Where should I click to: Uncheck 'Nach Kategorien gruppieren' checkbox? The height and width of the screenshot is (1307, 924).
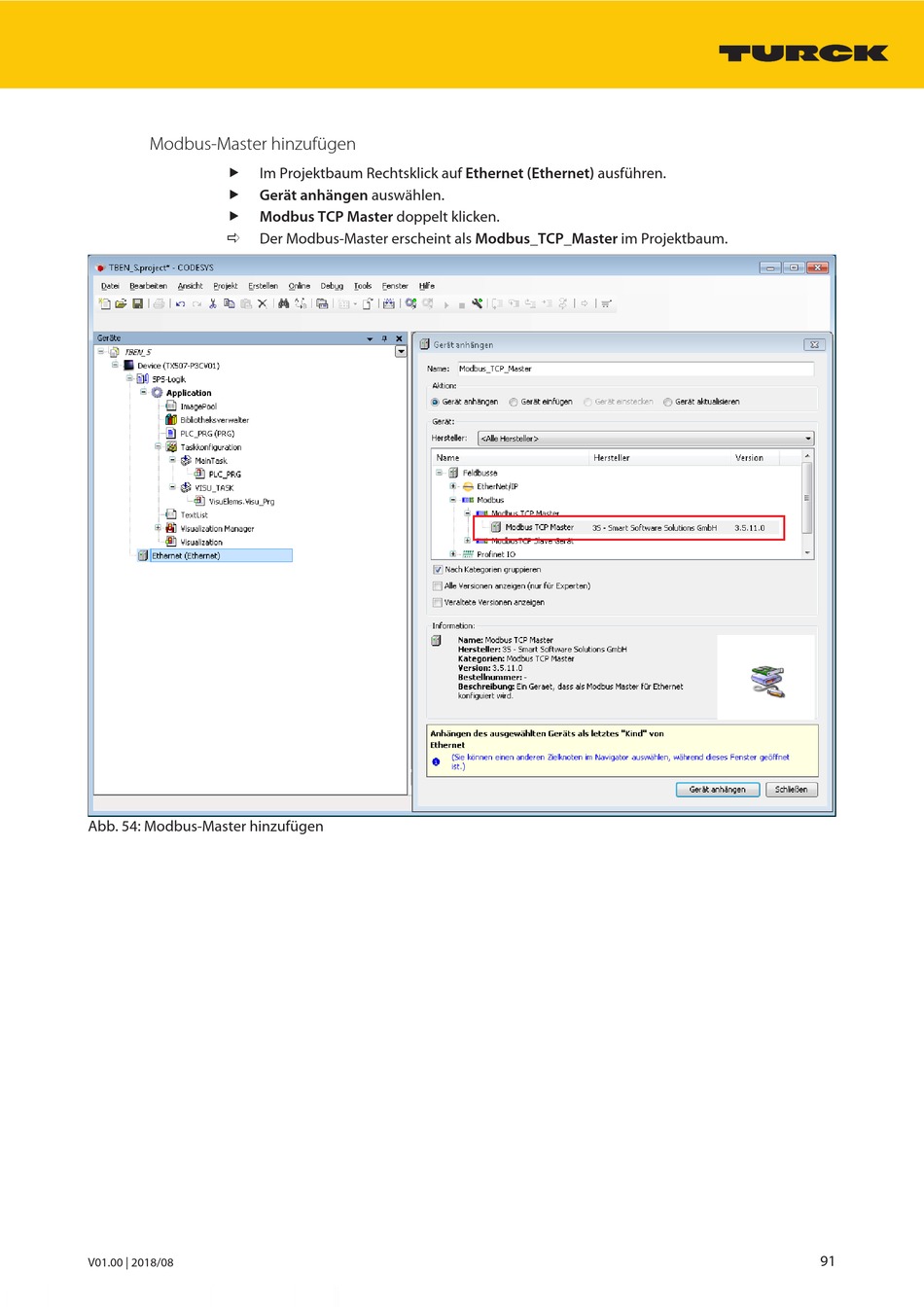coord(438,570)
